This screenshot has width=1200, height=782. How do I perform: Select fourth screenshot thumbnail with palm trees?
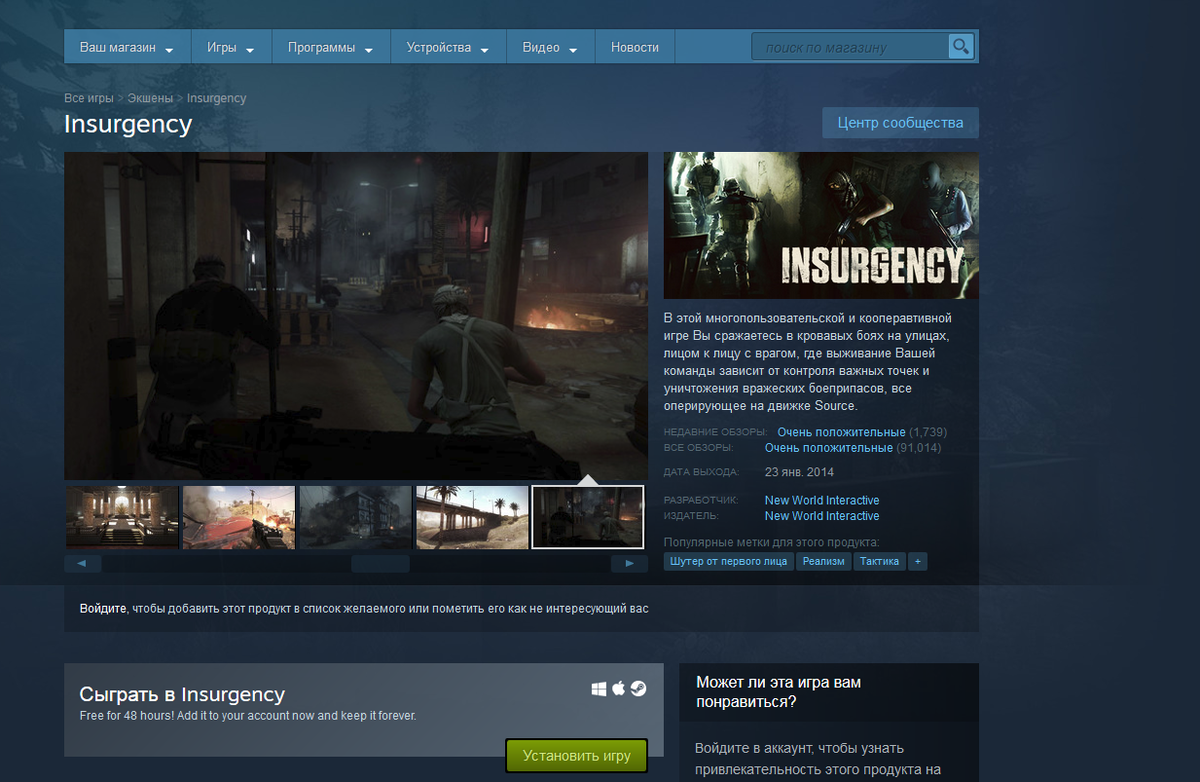(472, 517)
